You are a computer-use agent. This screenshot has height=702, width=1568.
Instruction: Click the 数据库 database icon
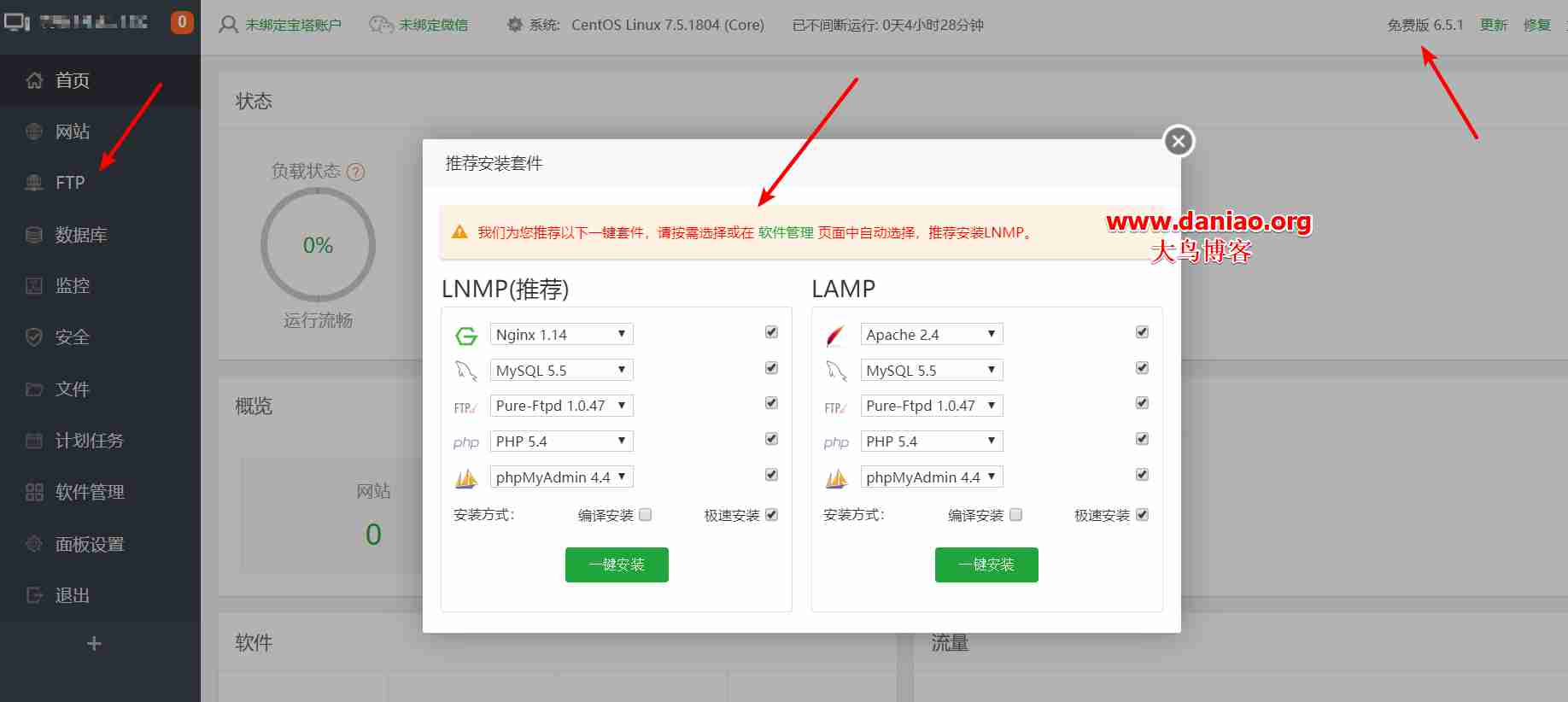tap(34, 235)
